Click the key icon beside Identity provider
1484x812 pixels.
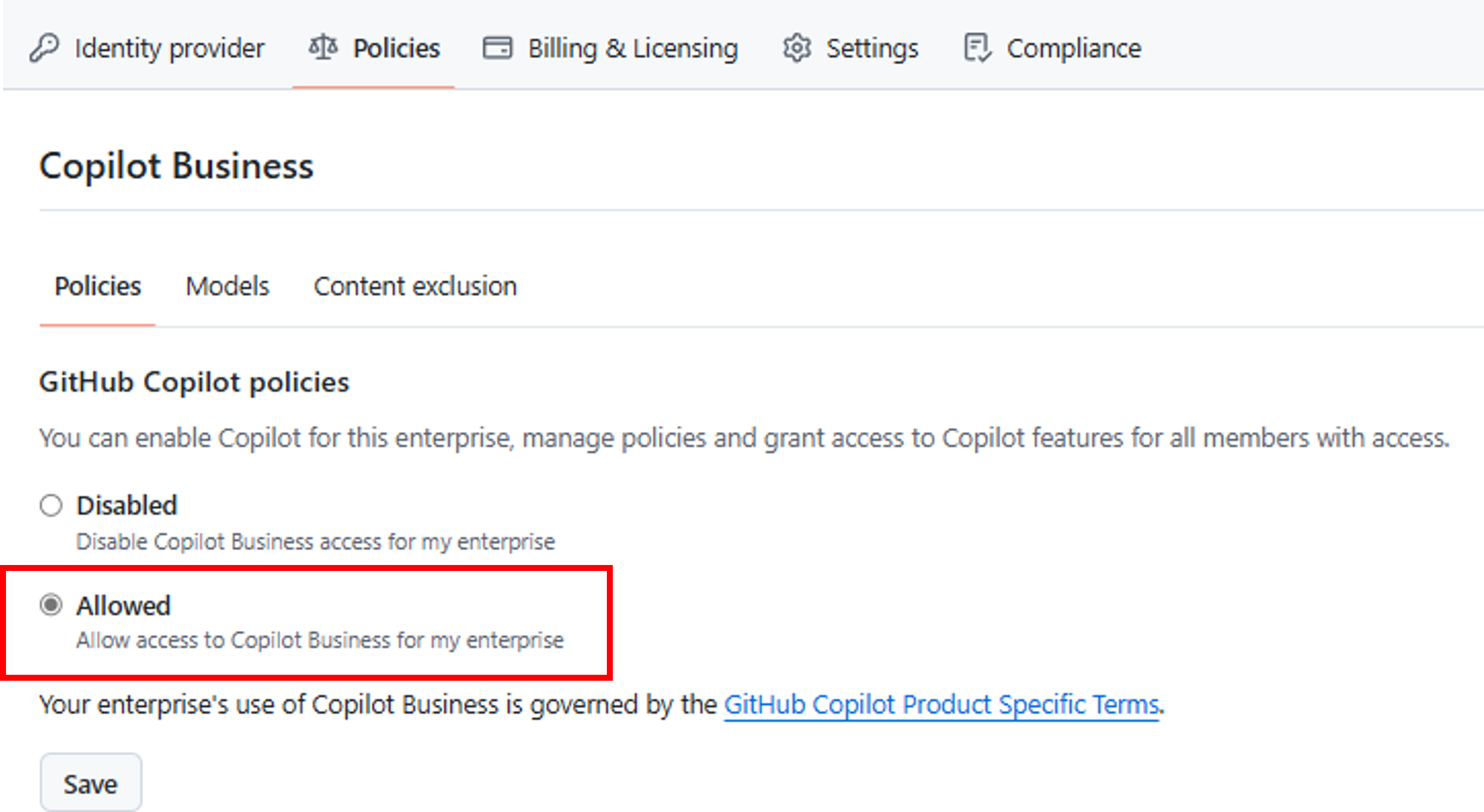(x=44, y=48)
